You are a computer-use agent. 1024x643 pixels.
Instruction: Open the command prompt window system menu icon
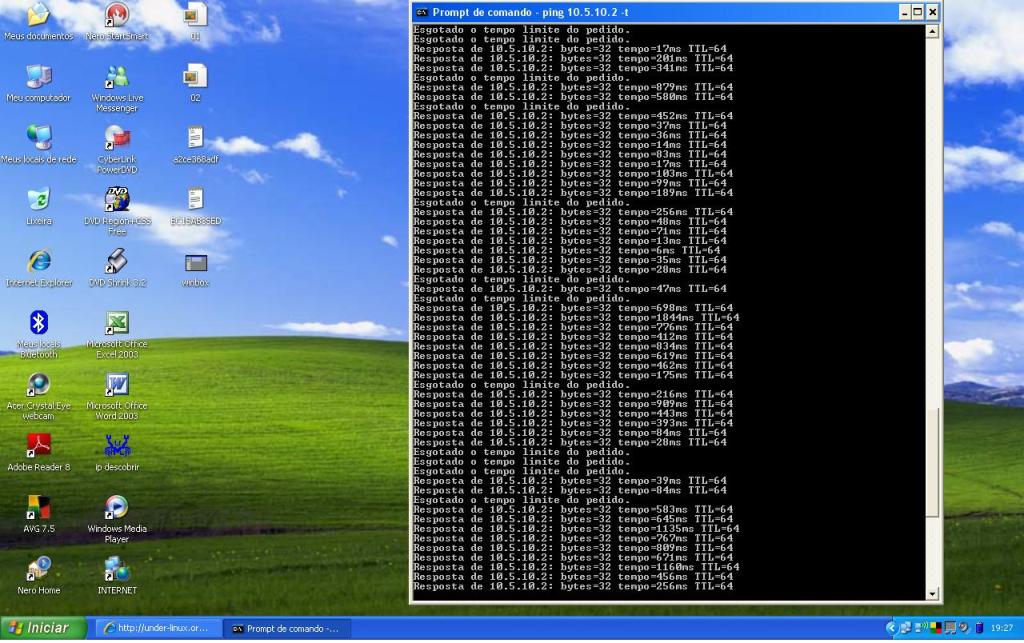point(422,12)
